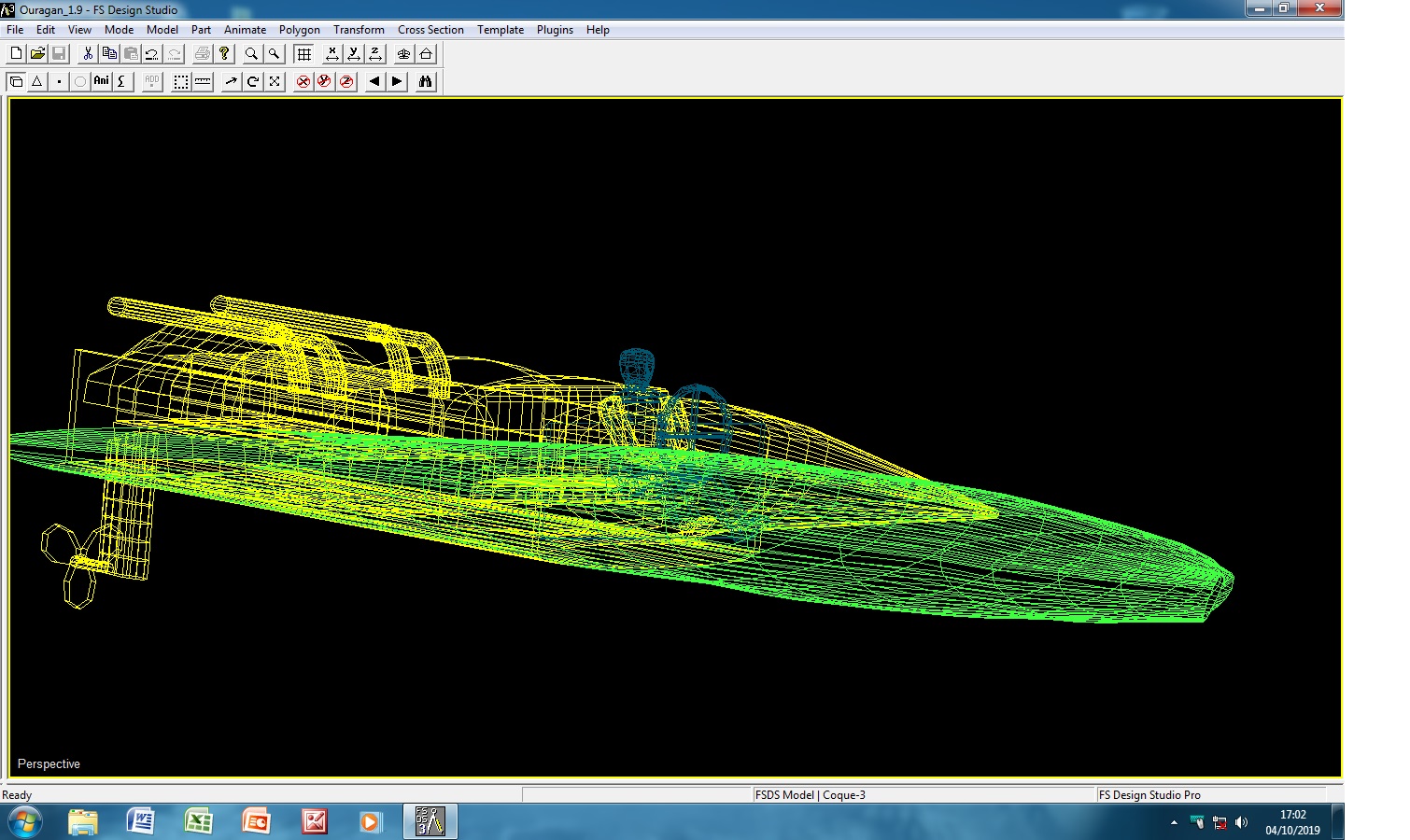Pick the Move arrow tool

click(x=232, y=81)
